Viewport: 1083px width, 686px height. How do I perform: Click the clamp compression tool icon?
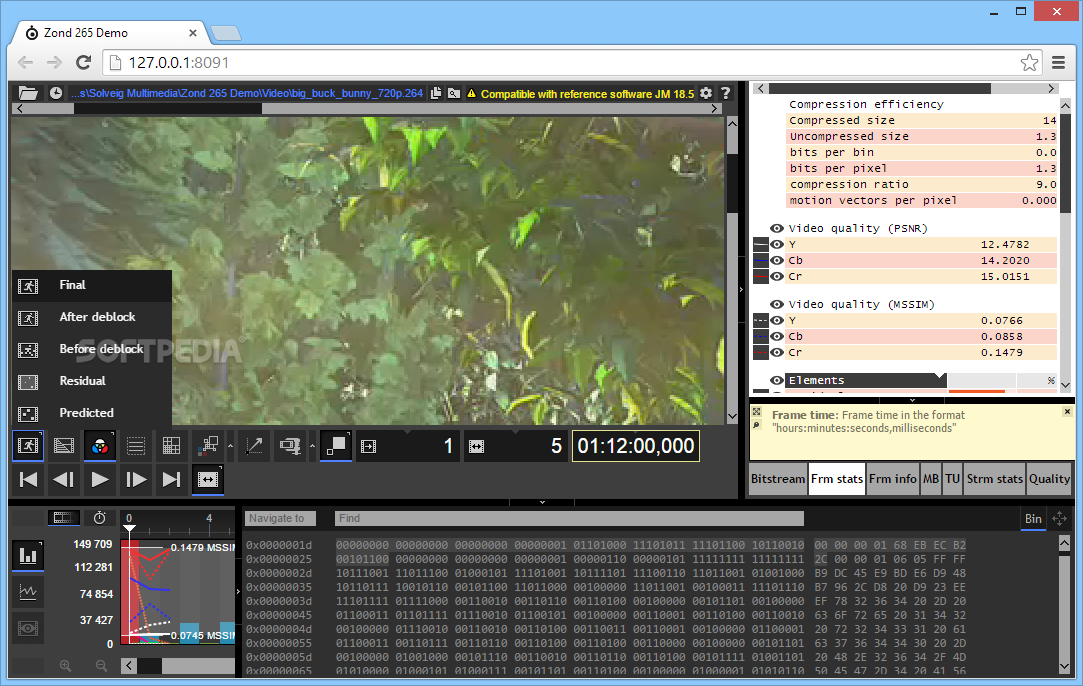[290, 446]
